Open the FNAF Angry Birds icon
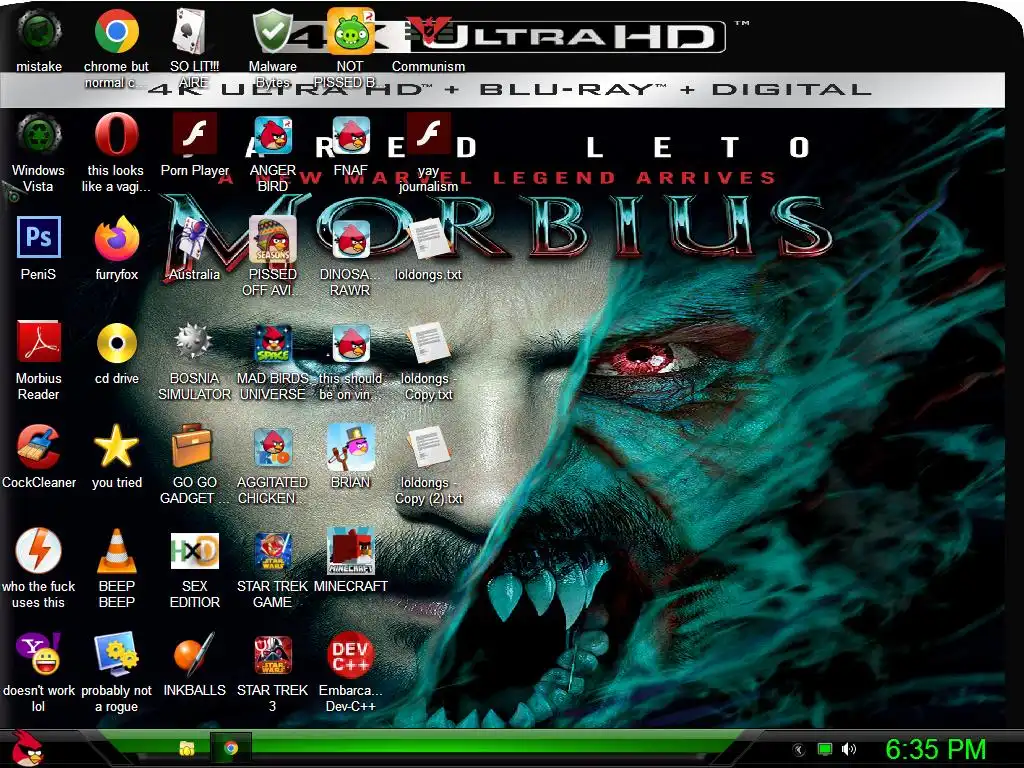This screenshot has width=1024, height=768. click(x=350, y=135)
